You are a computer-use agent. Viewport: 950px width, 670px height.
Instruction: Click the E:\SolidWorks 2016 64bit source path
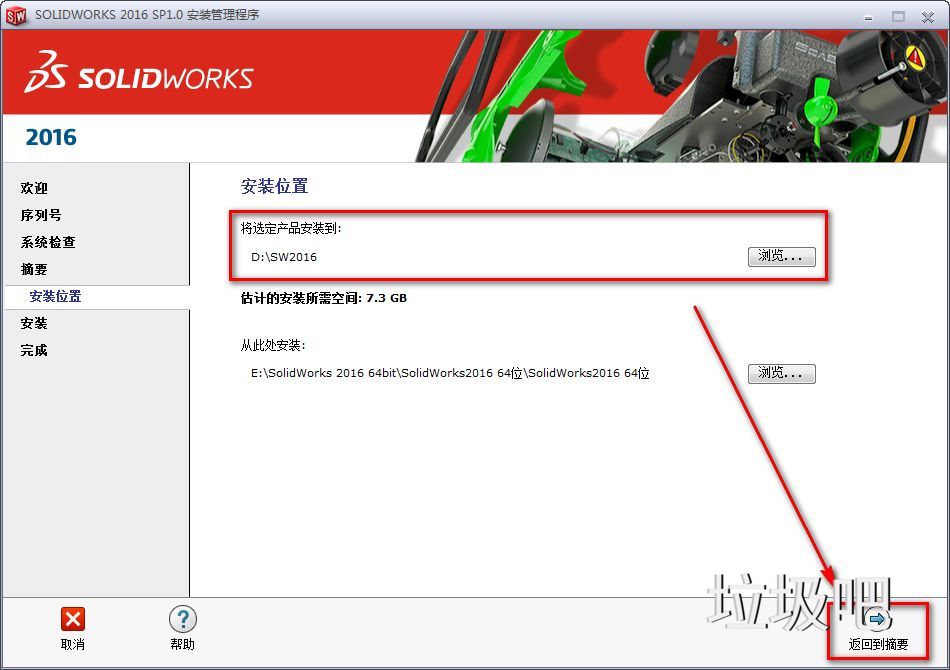pyautogui.click(x=450, y=373)
